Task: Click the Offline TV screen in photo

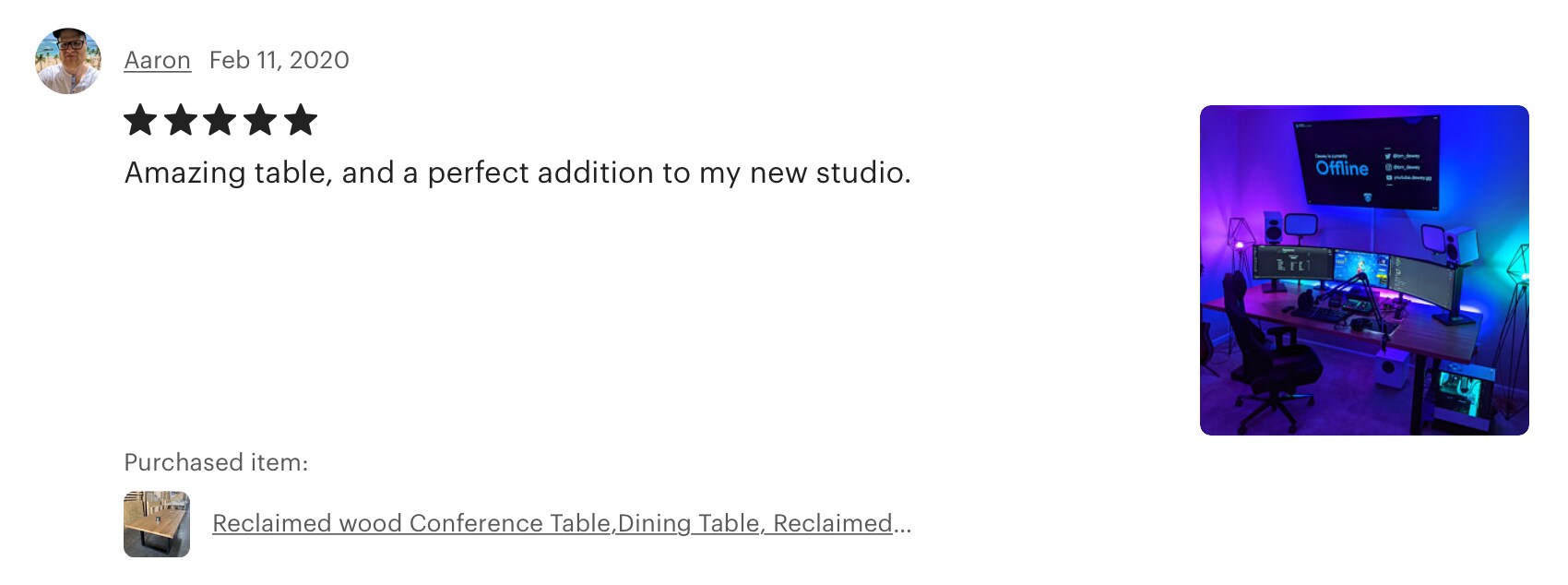Action: [1366, 161]
